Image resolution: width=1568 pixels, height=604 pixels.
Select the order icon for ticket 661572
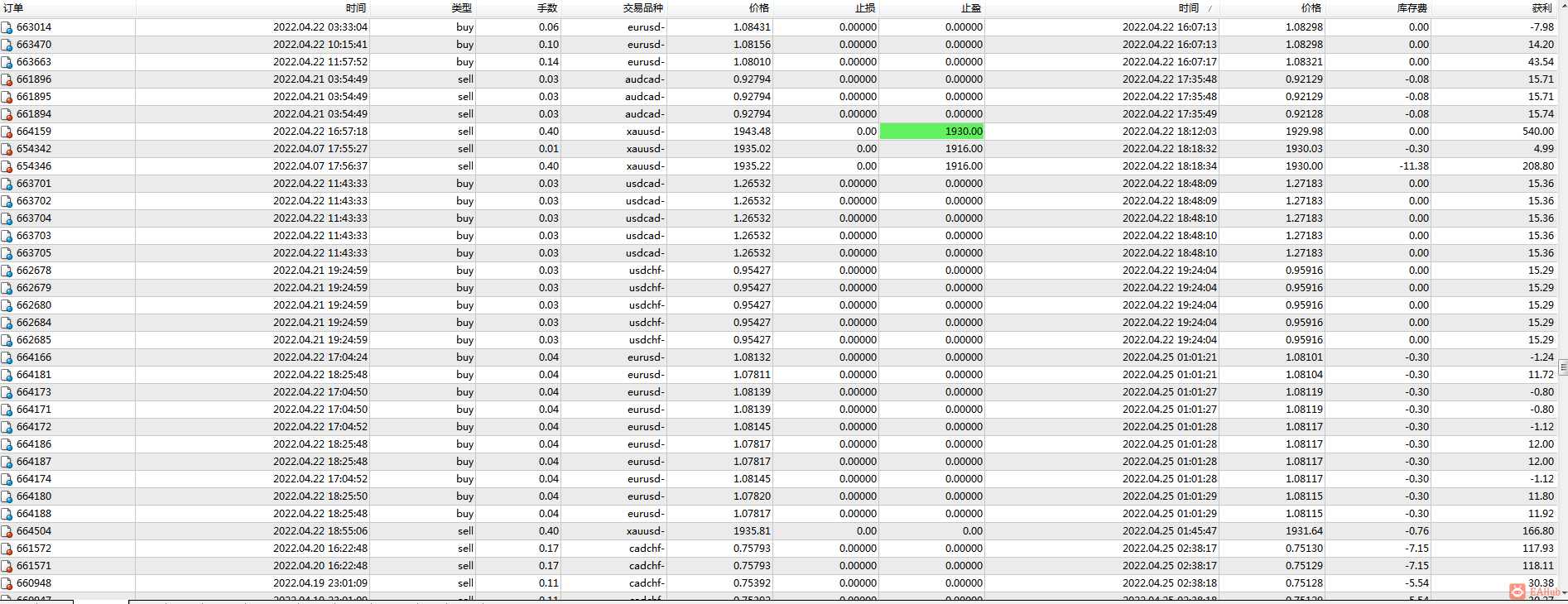tap(7, 549)
